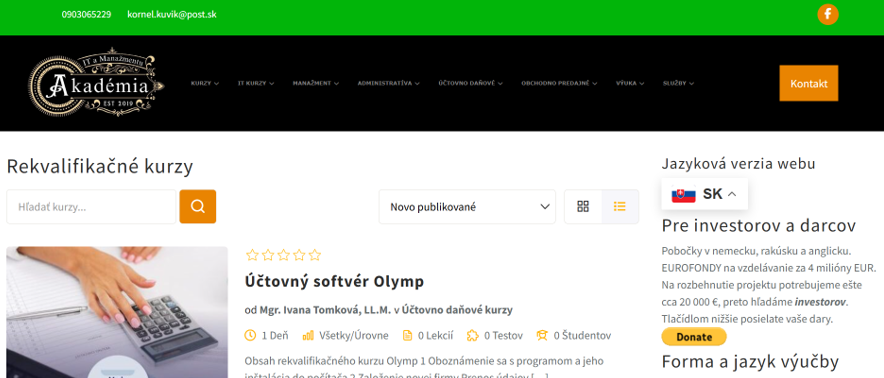Open the Účtovný softvér Olymp course title

coord(334,281)
